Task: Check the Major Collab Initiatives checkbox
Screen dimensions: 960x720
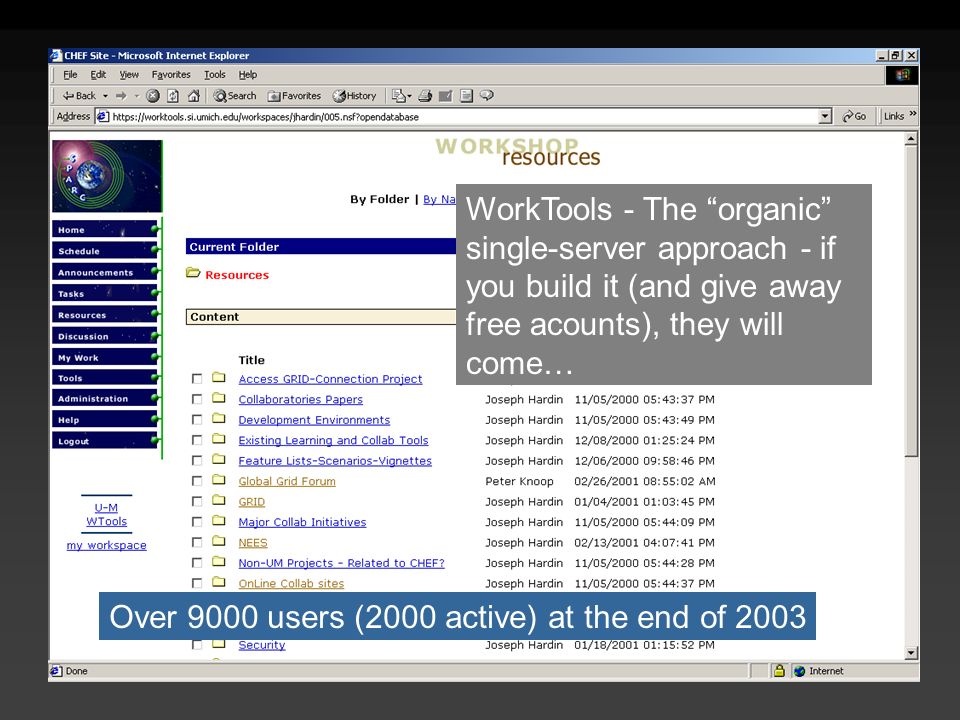Action: tap(197, 522)
